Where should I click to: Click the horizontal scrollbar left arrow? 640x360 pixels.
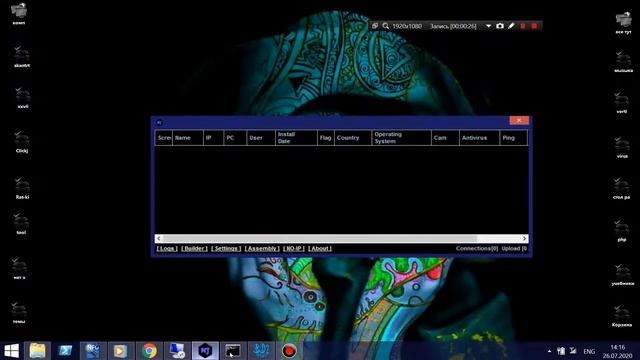[159, 238]
